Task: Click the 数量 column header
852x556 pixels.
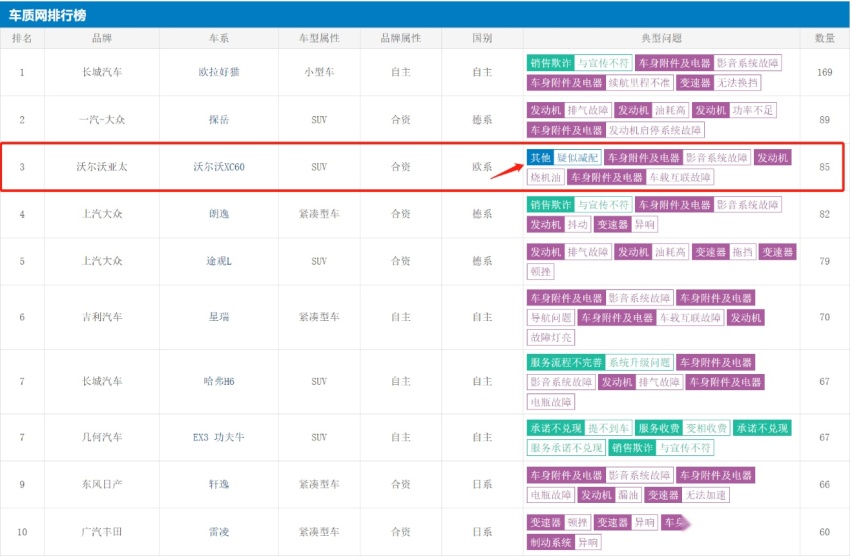Action: pyautogui.click(x=824, y=38)
